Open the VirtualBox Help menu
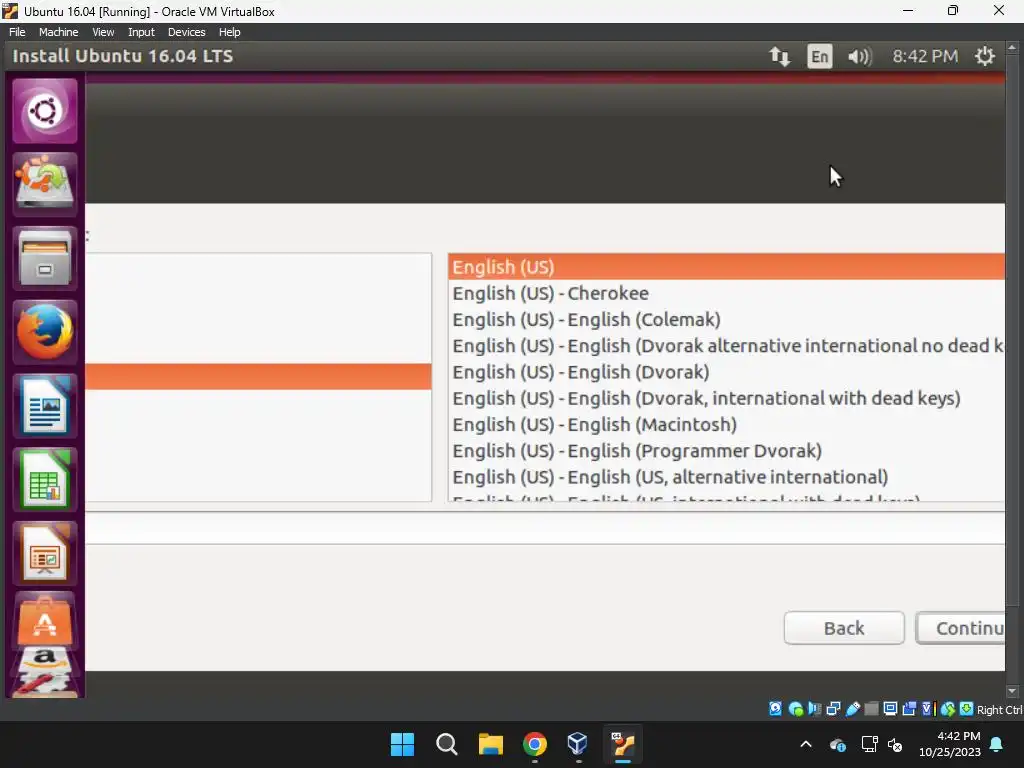The height and width of the screenshot is (768, 1024). click(229, 32)
